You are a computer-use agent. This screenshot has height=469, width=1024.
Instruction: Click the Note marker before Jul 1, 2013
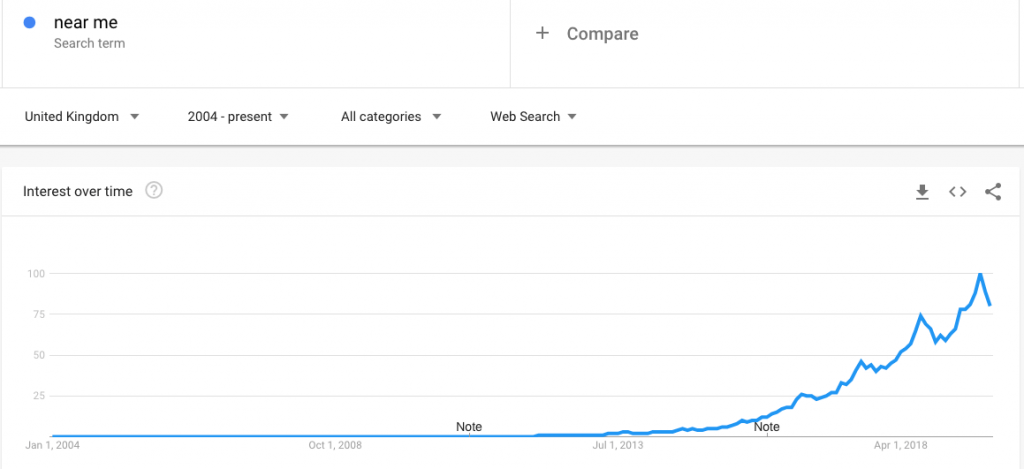[469, 427]
